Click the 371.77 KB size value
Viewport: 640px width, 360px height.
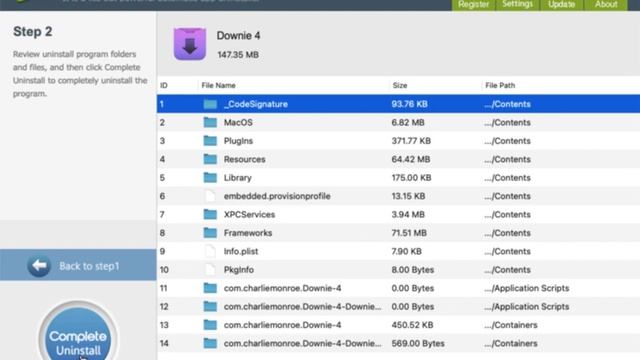[411, 141]
